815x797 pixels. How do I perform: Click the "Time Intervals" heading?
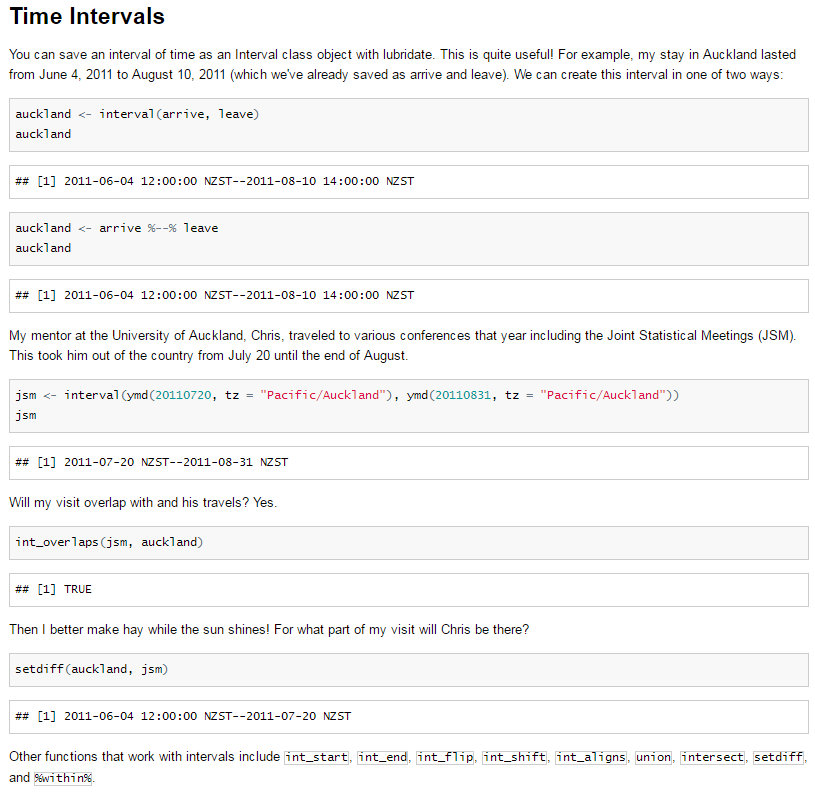point(87,17)
